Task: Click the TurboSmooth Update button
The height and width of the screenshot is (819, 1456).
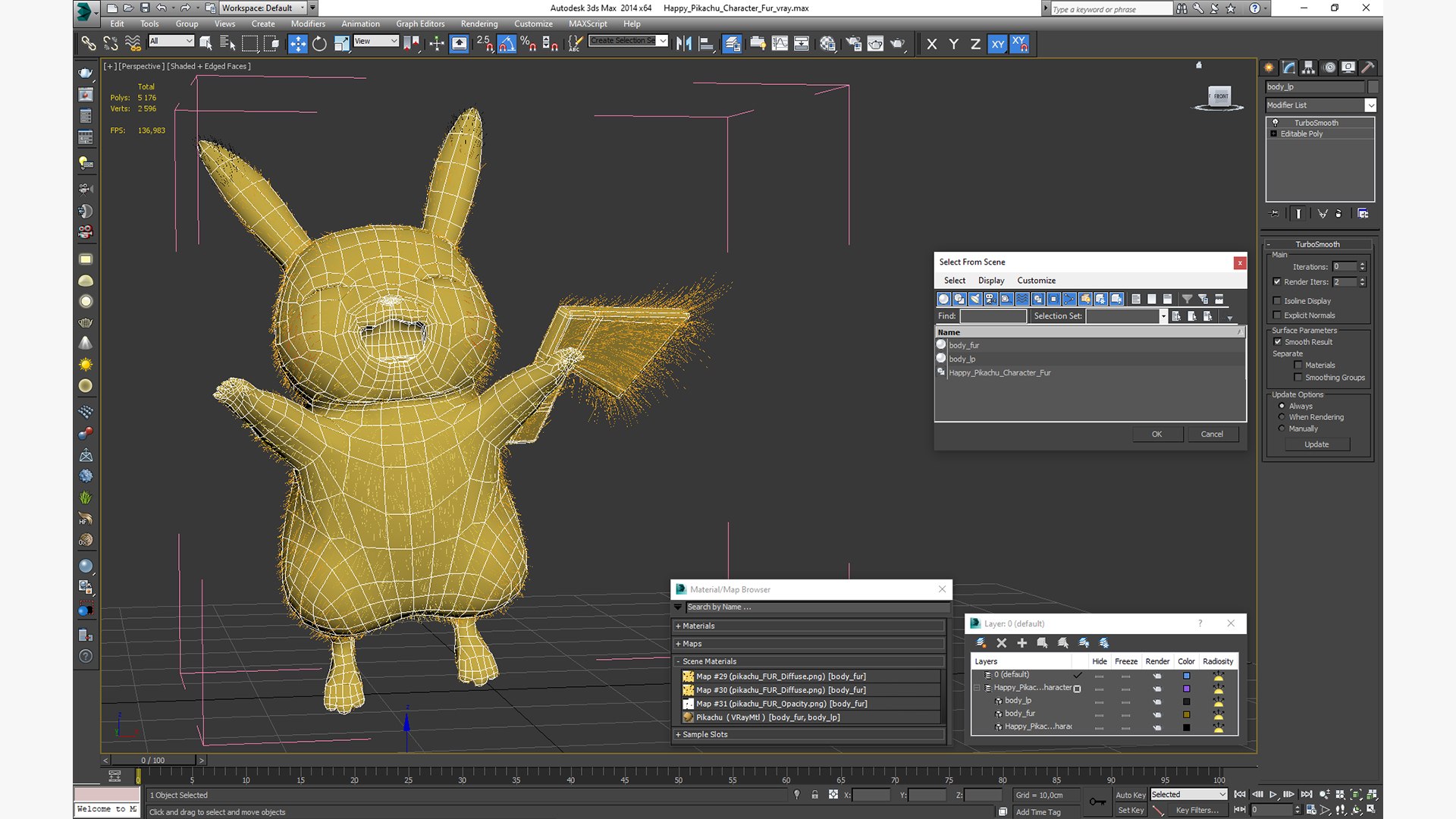Action: [1316, 445]
